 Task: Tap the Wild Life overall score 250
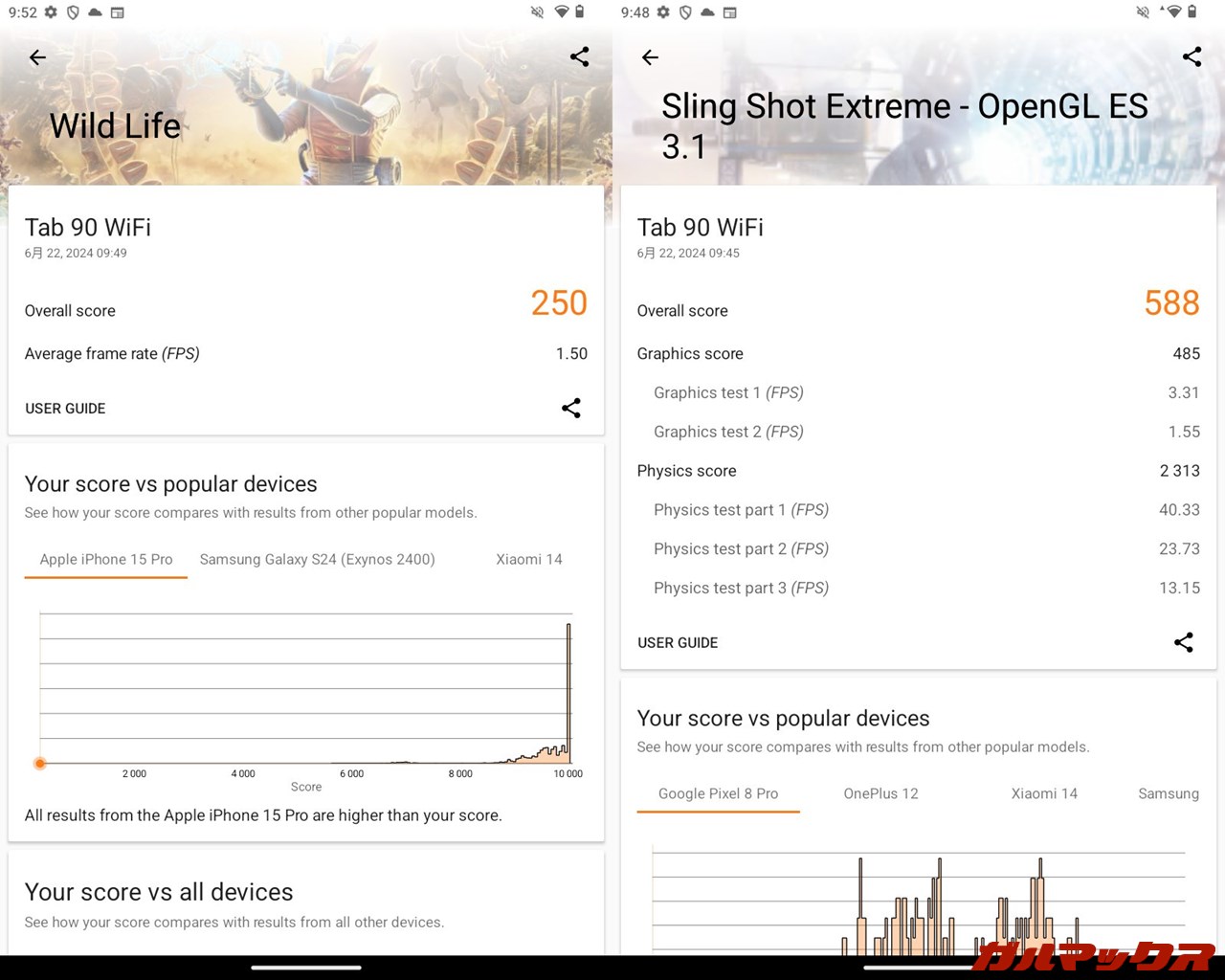click(559, 303)
